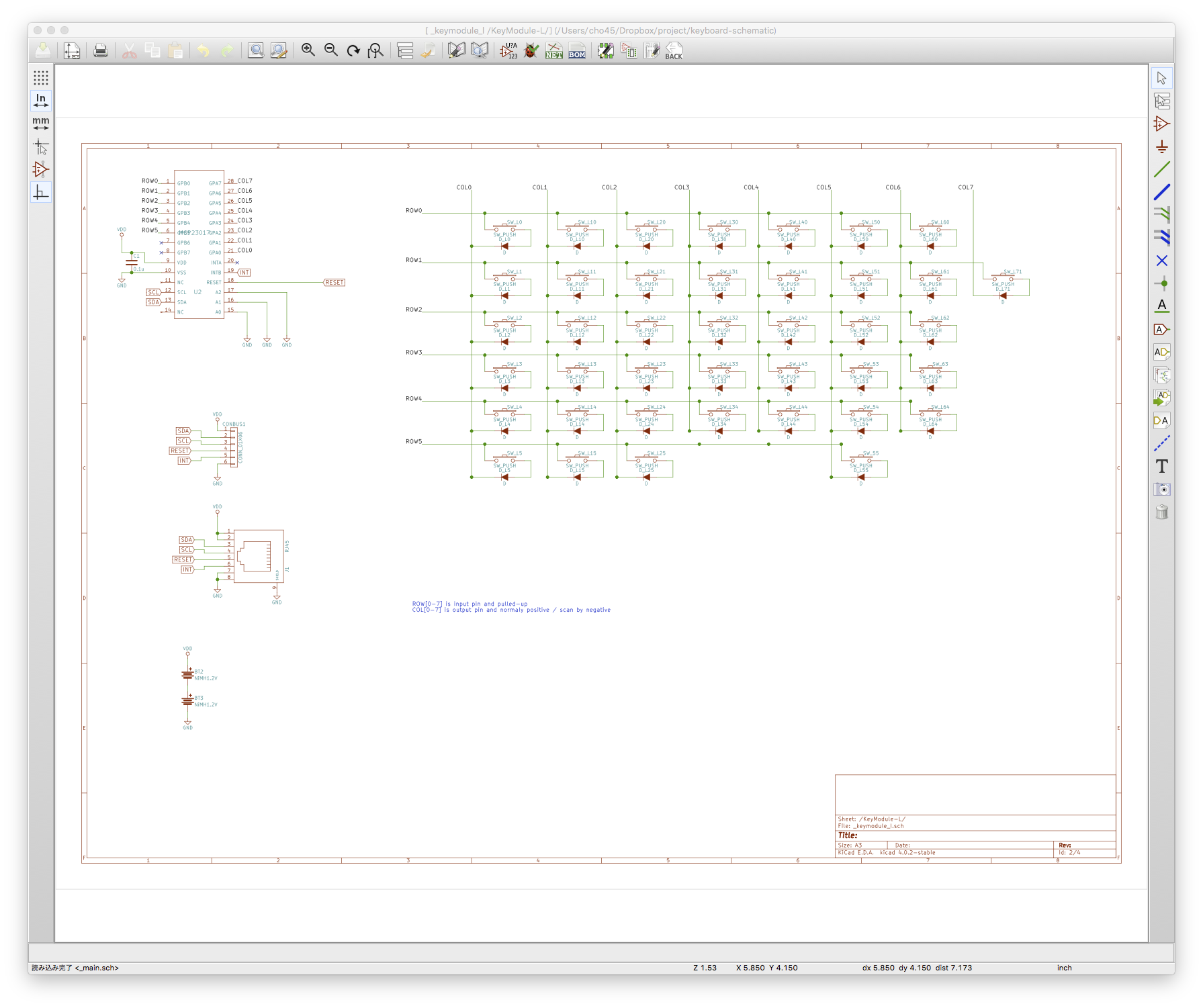This screenshot has height=1008, width=1203.
Task: Click the Print schematic button
Action: (x=101, y=51)
